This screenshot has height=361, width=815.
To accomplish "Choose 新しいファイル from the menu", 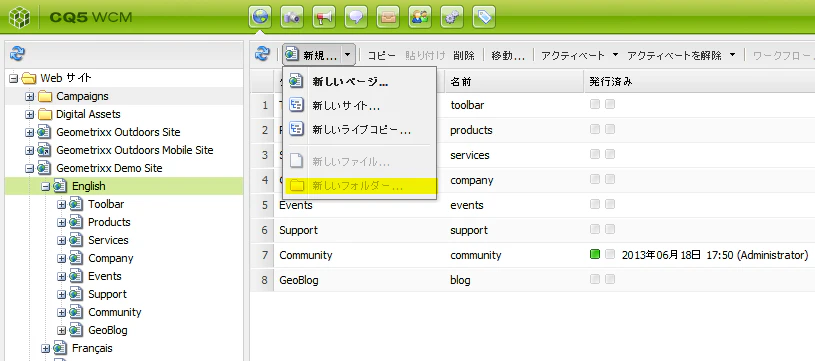I will pyautogui.click(x=359, y=161).
